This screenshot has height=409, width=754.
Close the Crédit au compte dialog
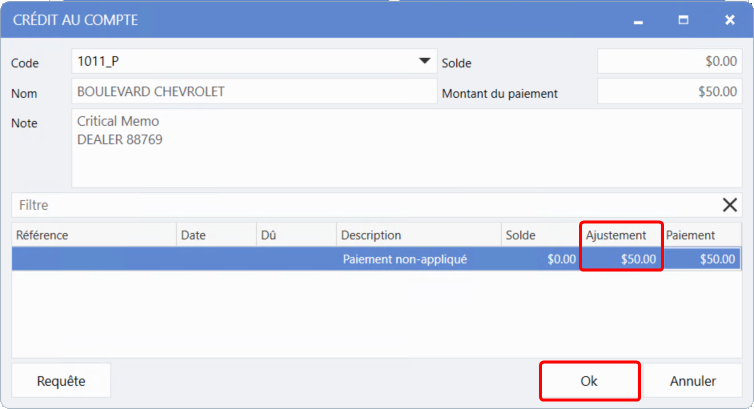[729, 20]
